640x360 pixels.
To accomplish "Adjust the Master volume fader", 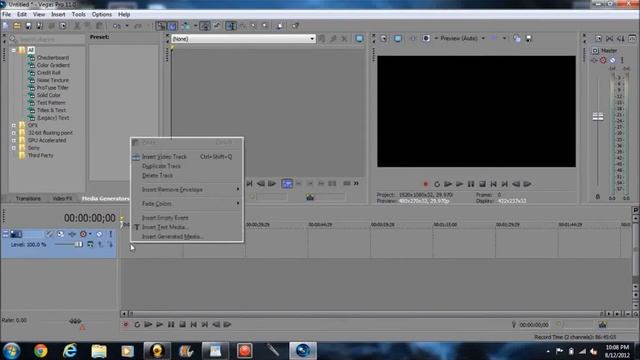I will (x=598, y=117).
